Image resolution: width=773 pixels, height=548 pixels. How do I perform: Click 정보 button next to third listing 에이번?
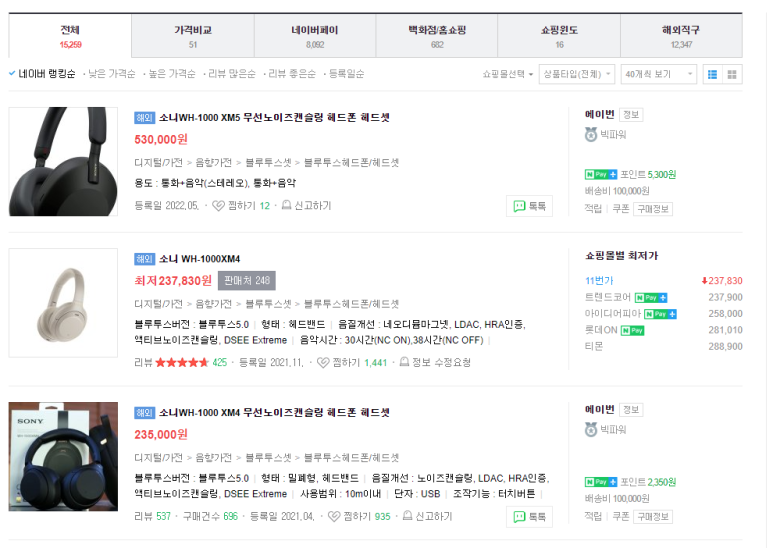tap(631, 410)
